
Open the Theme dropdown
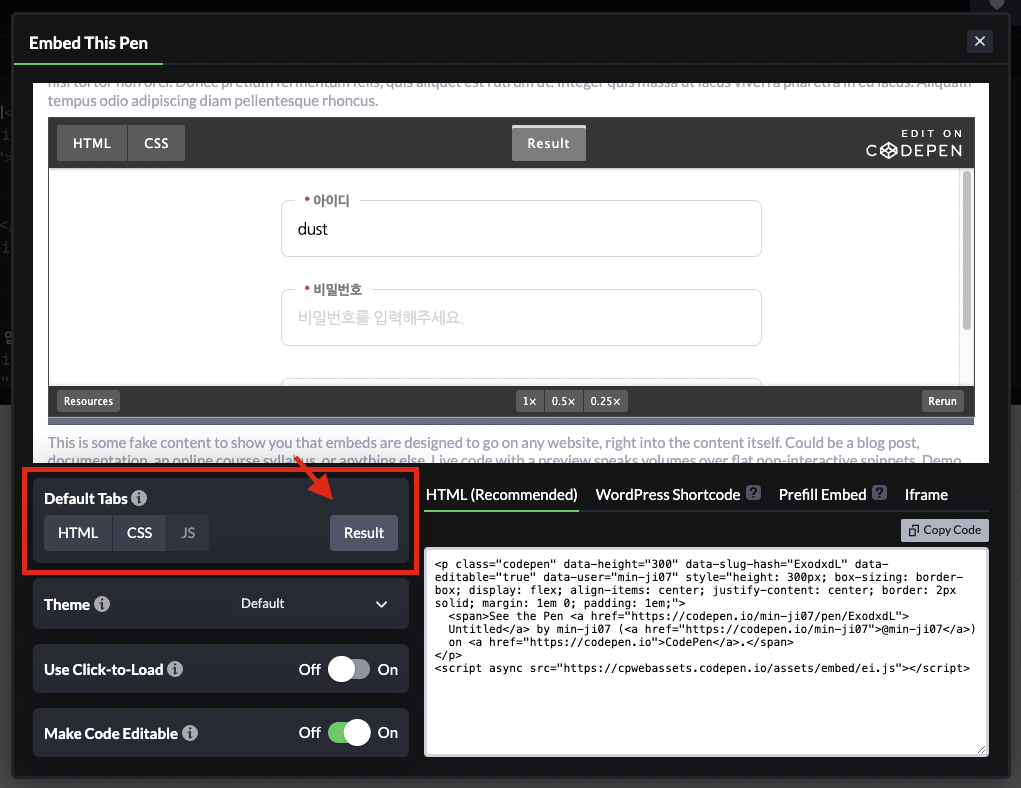pos(315,604)
